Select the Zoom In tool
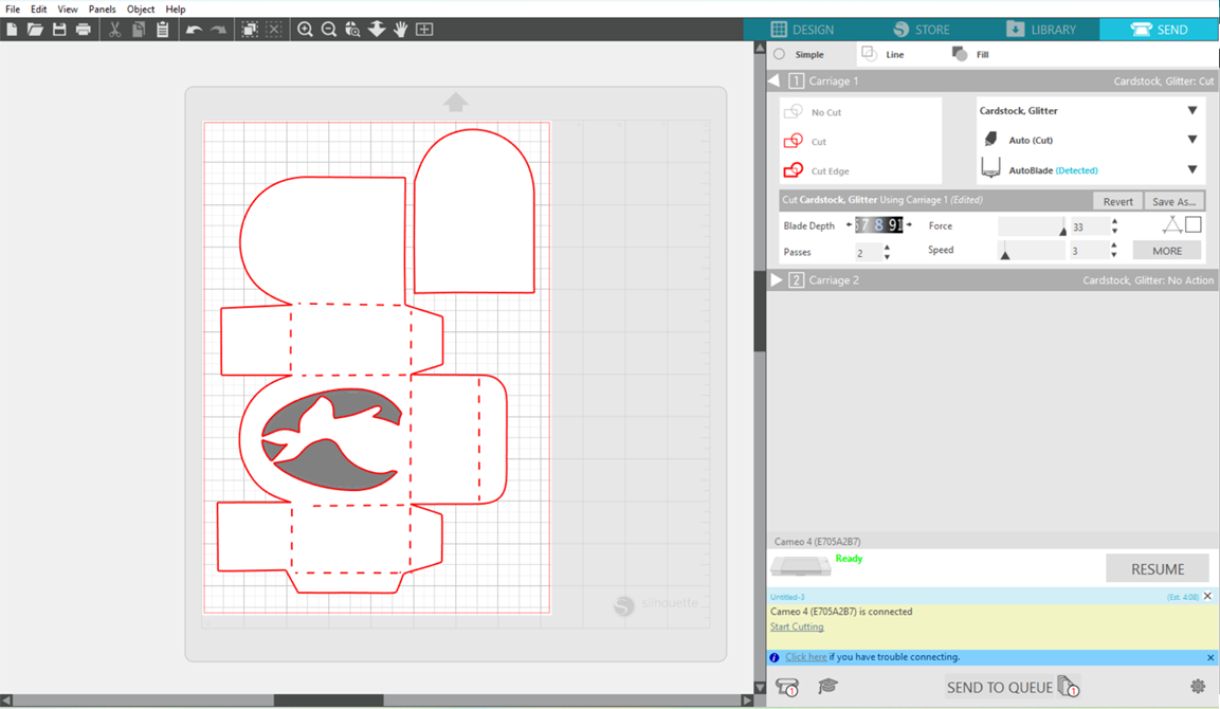The height and width of the screenshot is (709, 1220). [305, 29]
